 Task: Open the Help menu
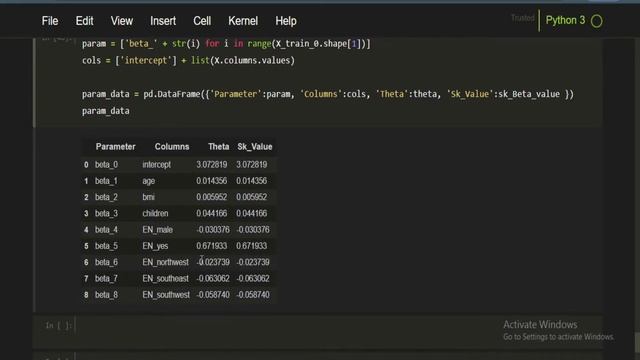tap(286, 21)
